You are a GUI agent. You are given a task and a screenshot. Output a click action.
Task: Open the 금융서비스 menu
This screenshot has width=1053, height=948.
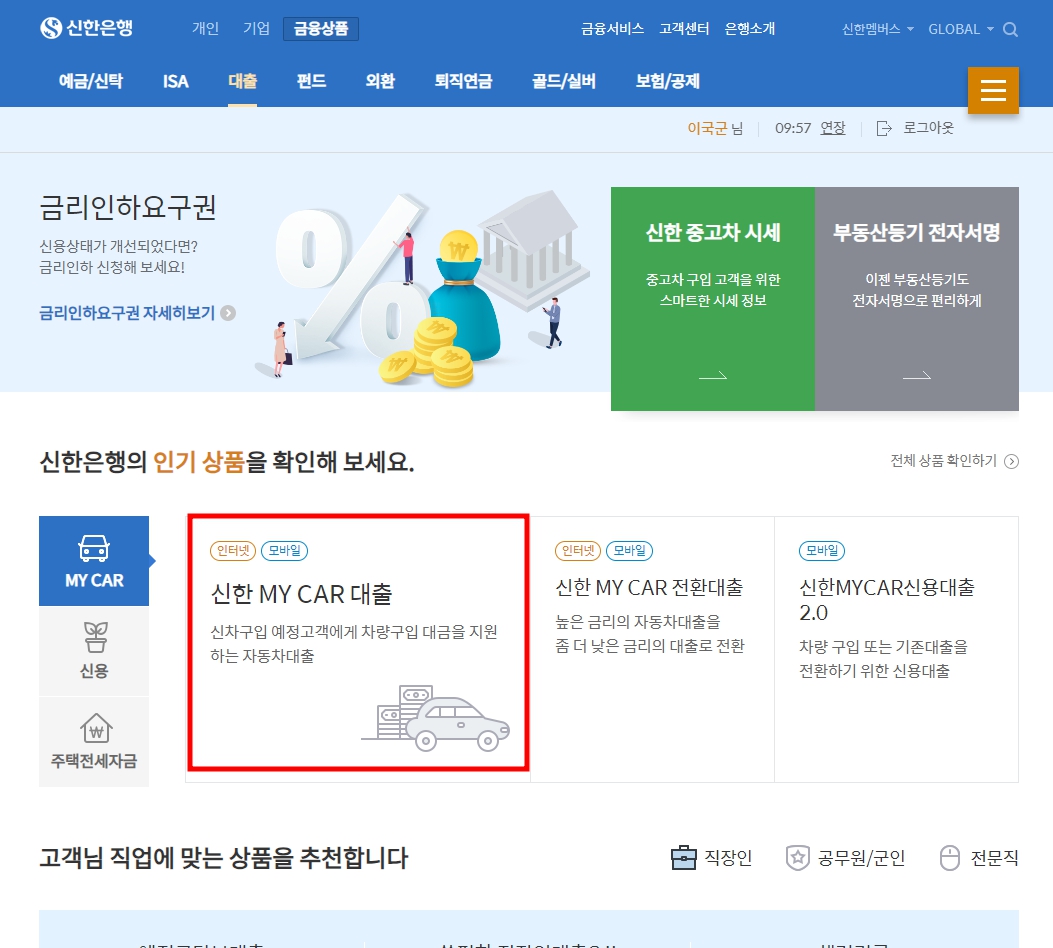click(612, 29)
